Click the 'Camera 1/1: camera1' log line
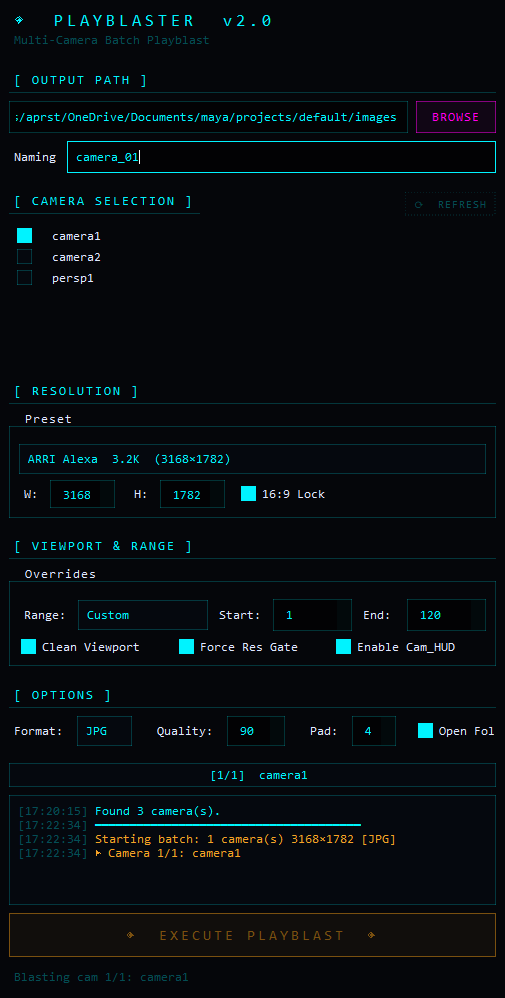Image resolution: width=505 pixels, height=998 pixels. pyautogui.click(x=168, y=853)
